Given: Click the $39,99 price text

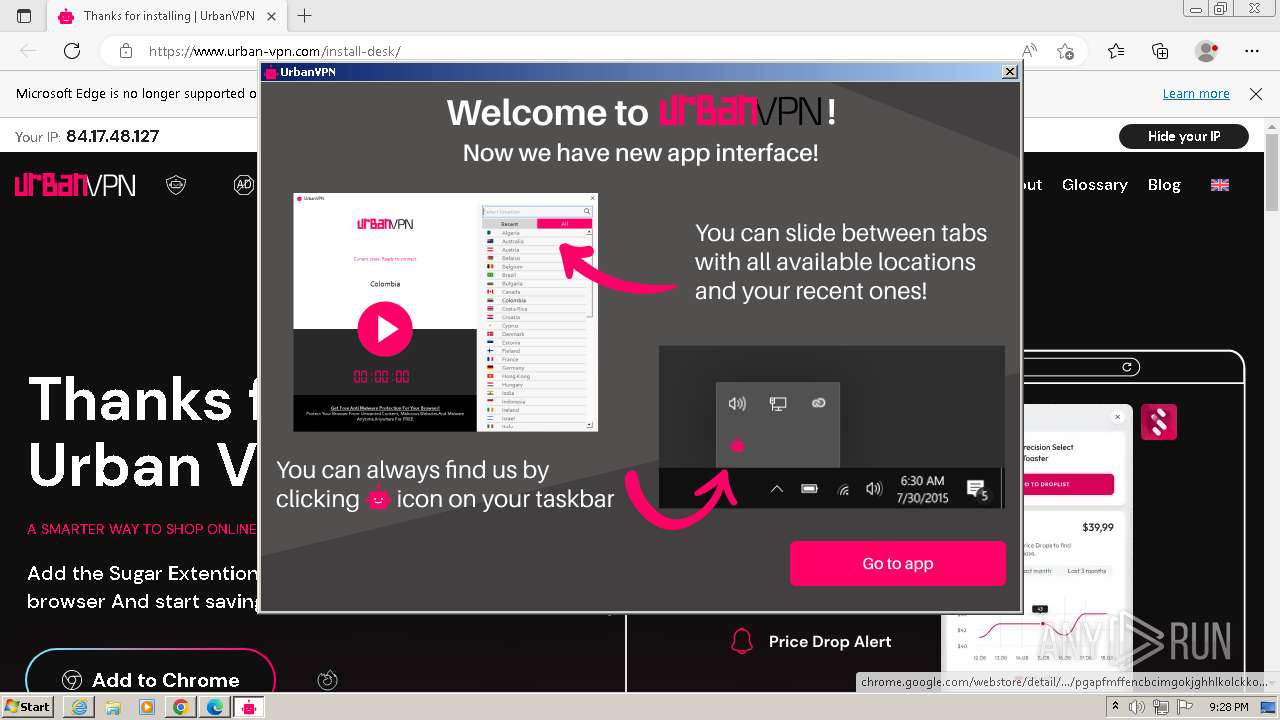Looking at the screenshot, I should [x=1098, y=527].
